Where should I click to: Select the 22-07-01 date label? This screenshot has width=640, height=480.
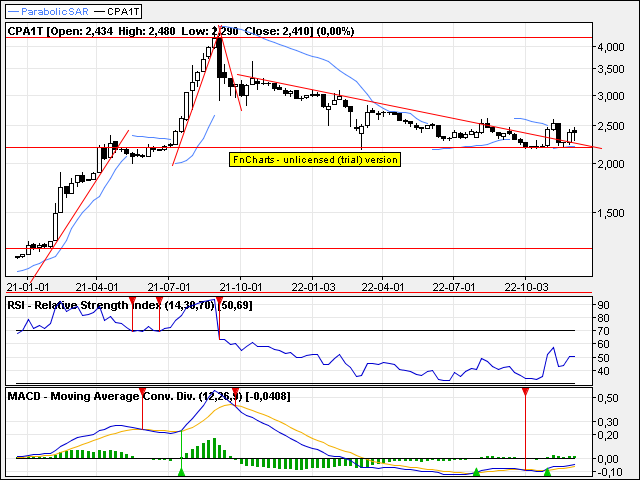click(x=453, y=287)
